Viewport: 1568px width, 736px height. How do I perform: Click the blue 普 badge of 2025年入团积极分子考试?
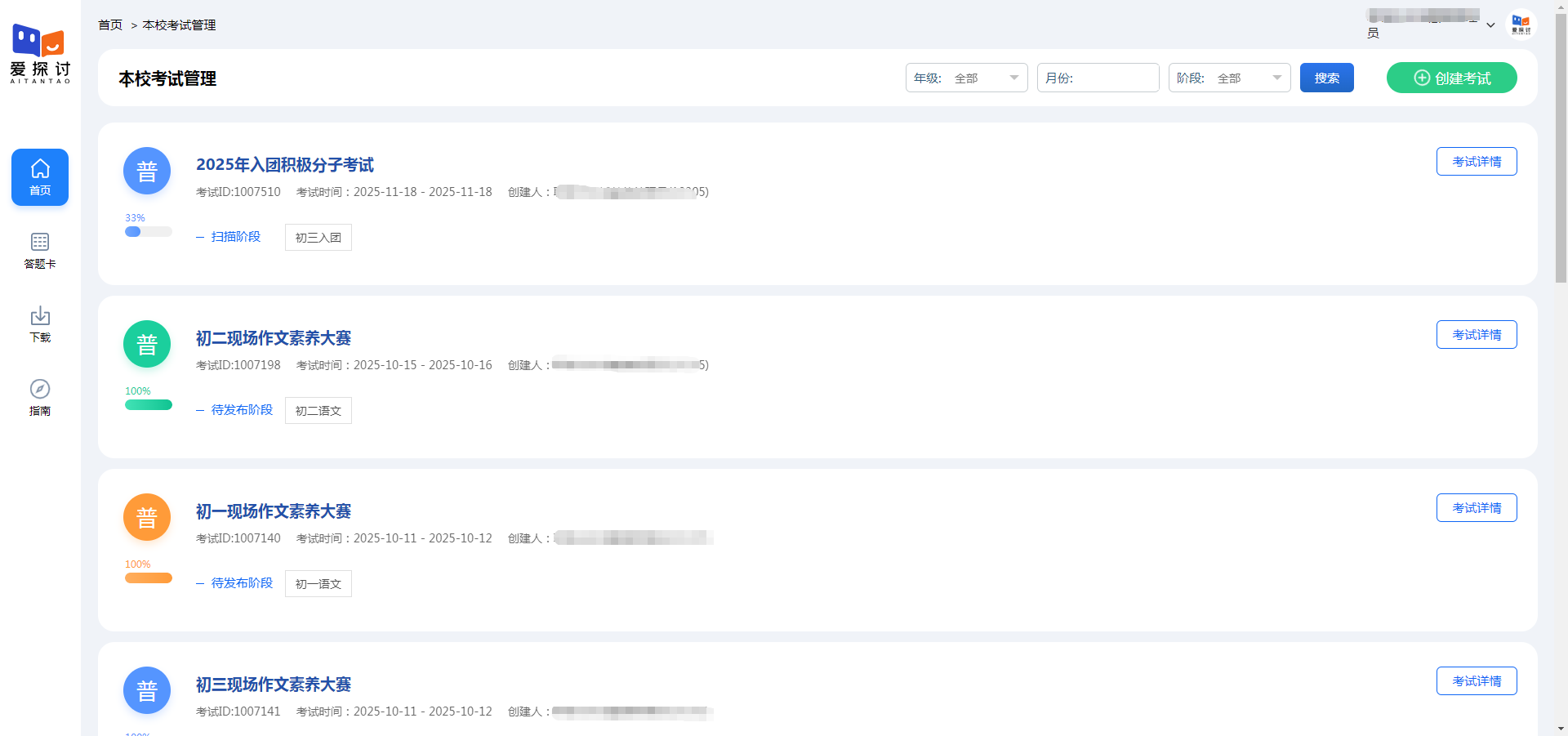coord(147,172)
